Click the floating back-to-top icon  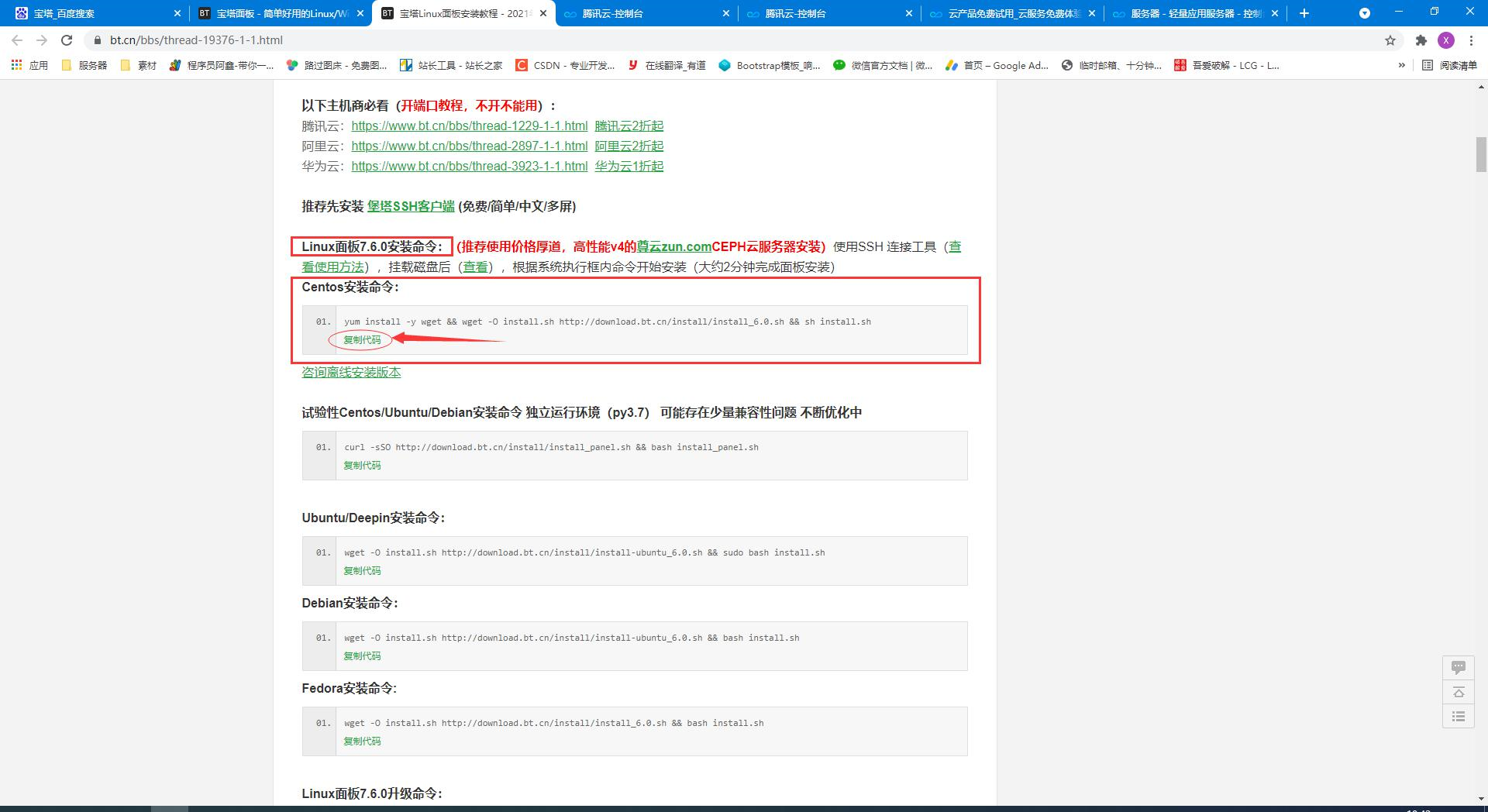[1458, 692]
